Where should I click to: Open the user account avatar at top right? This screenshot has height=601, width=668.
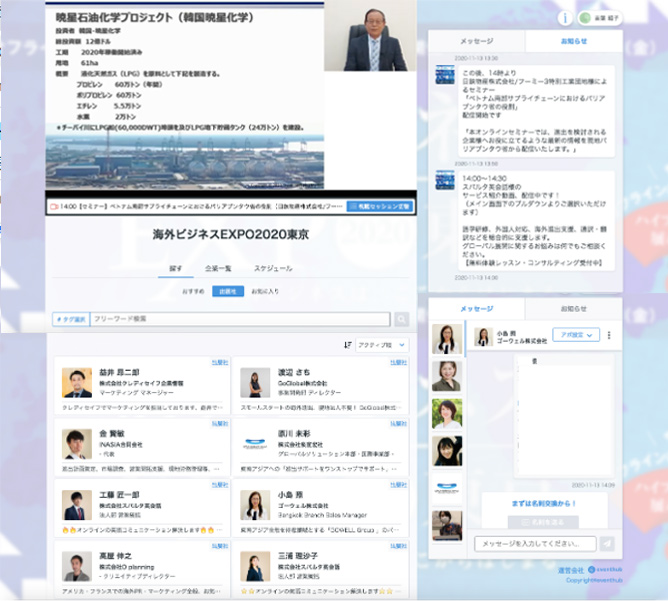pyautogui.click(x=585, y=18)
